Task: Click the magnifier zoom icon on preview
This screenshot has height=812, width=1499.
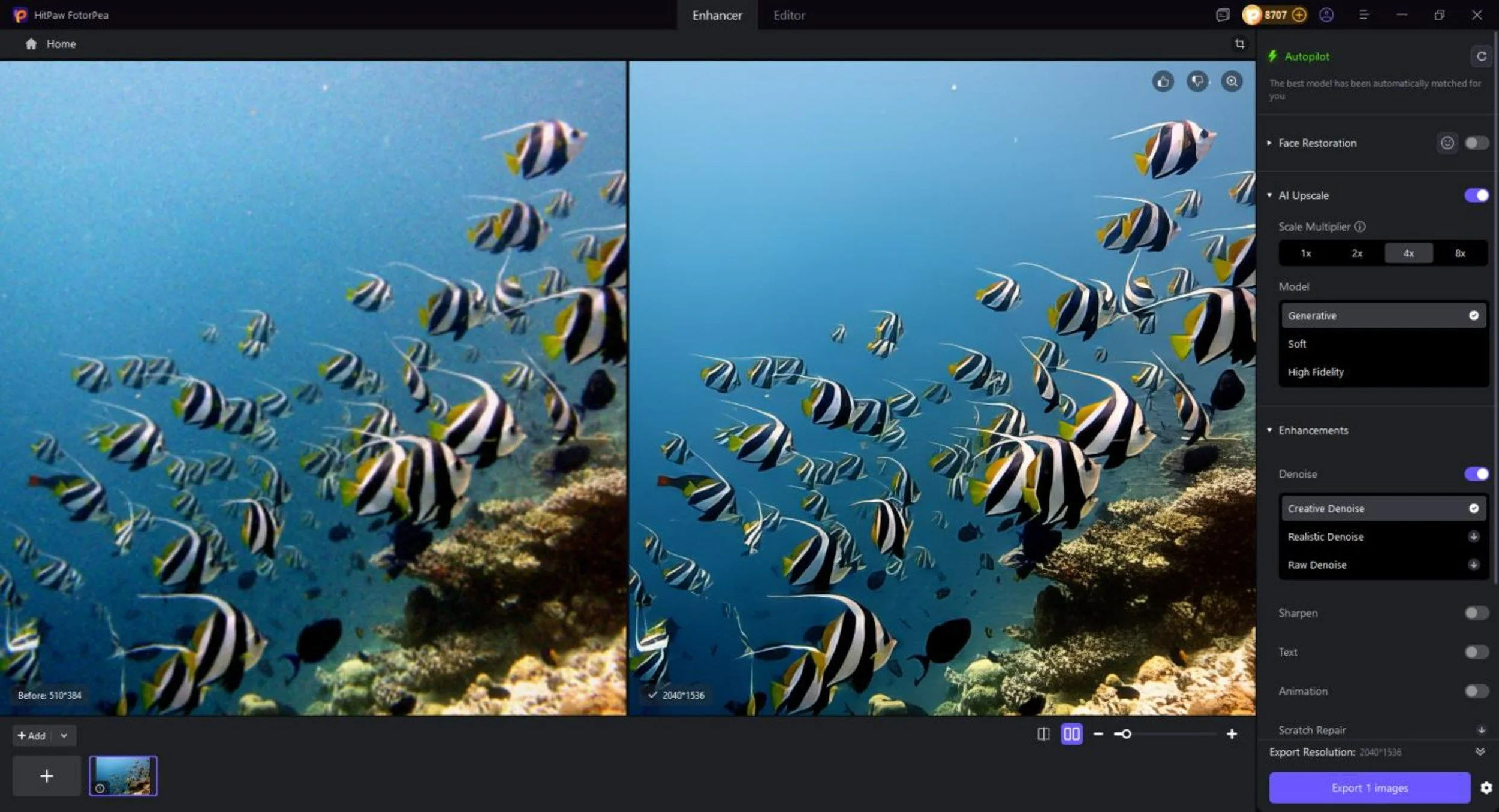Action: tap(1232, 81)
